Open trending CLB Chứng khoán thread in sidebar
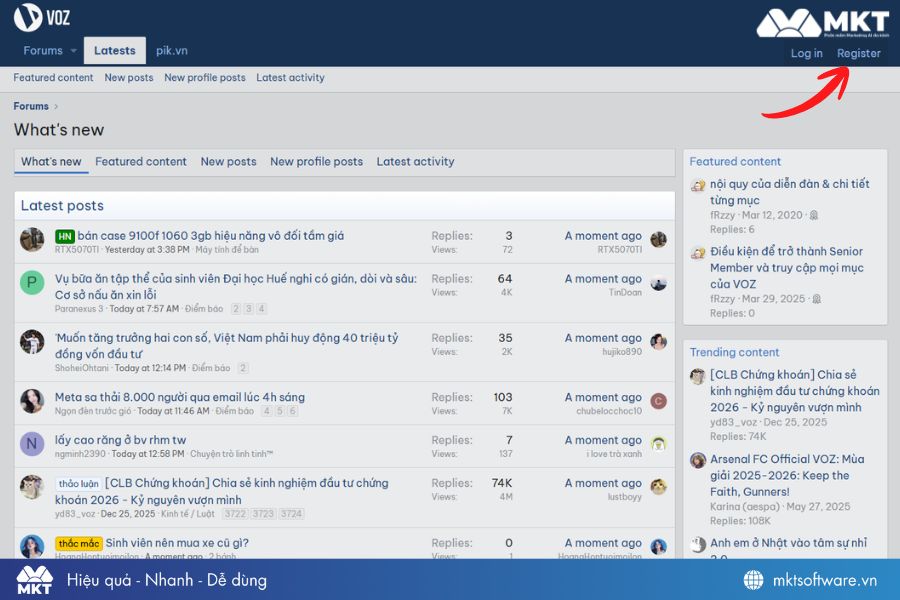This screenshot has height=600, width=900. pos(794,391)
